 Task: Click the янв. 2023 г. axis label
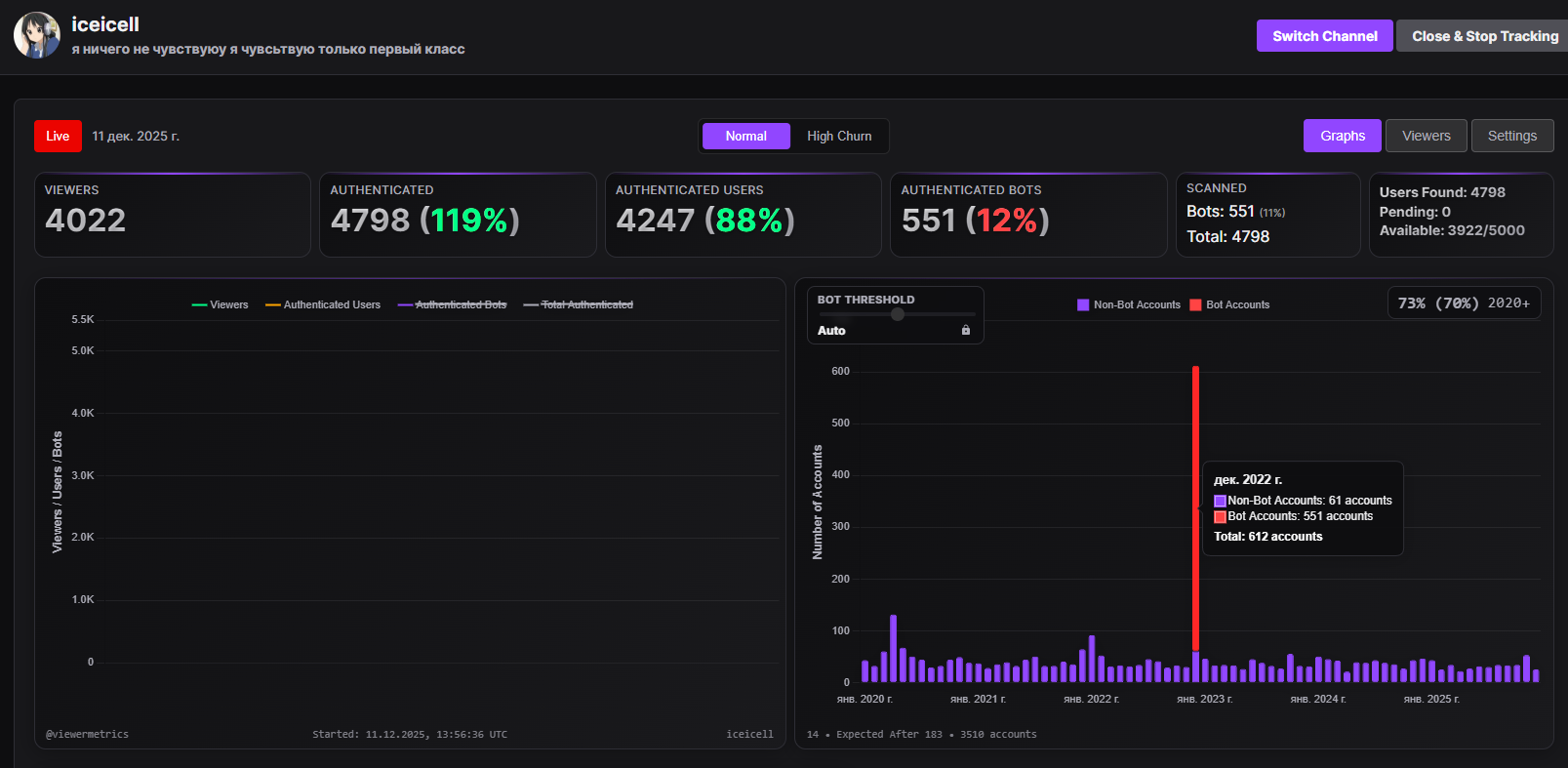coord(1204,699)
